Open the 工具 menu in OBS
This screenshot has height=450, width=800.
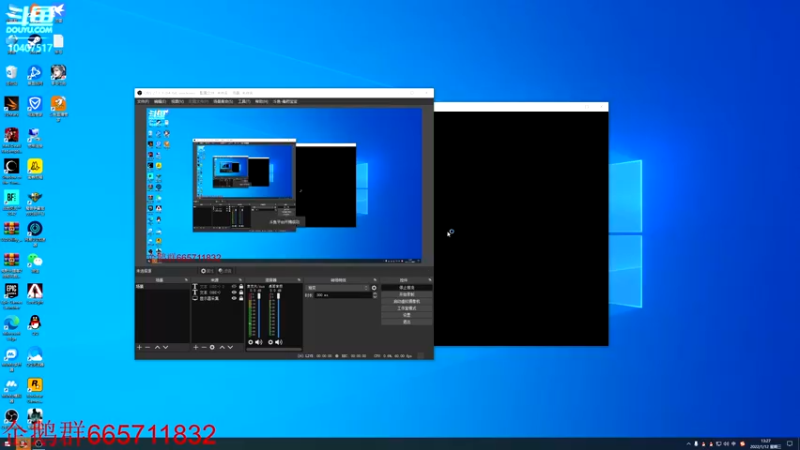point(244,102)
